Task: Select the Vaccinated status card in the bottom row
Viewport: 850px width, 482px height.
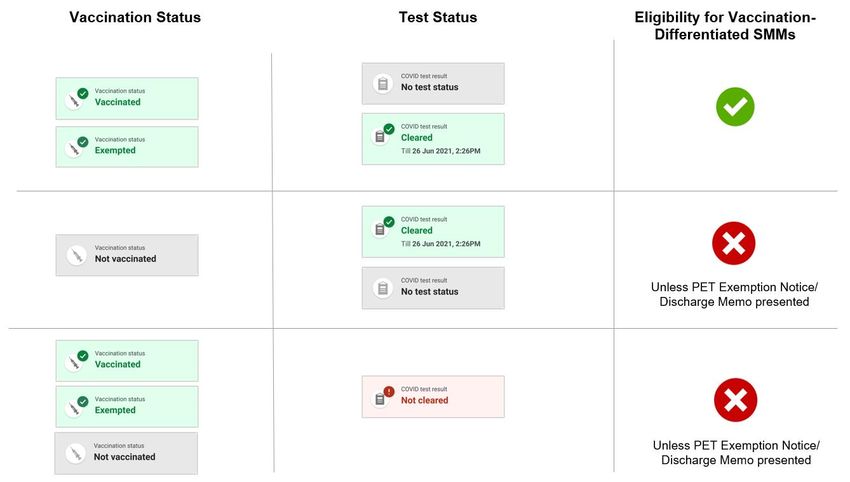Action: [127, 361]
